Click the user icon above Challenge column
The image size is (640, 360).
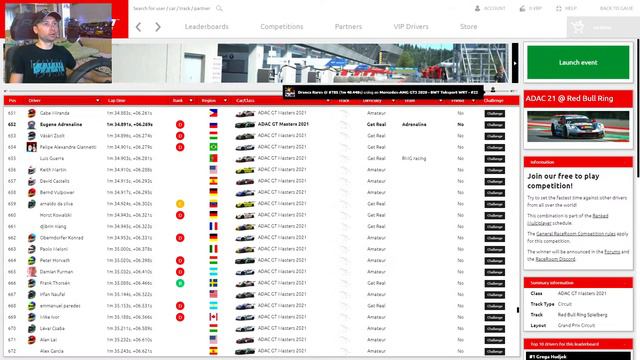coord(493,89)
